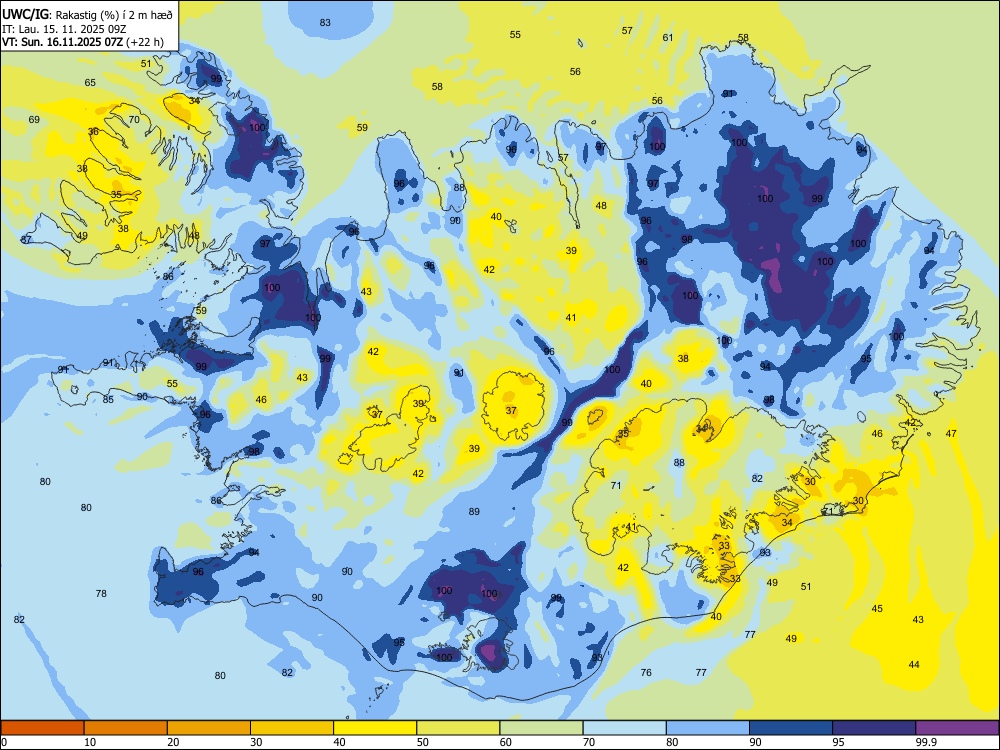The height and width of the screenshot is (750, 1000).
Task: Click the humidity value '69' on the map
Action: coord(34,119)
